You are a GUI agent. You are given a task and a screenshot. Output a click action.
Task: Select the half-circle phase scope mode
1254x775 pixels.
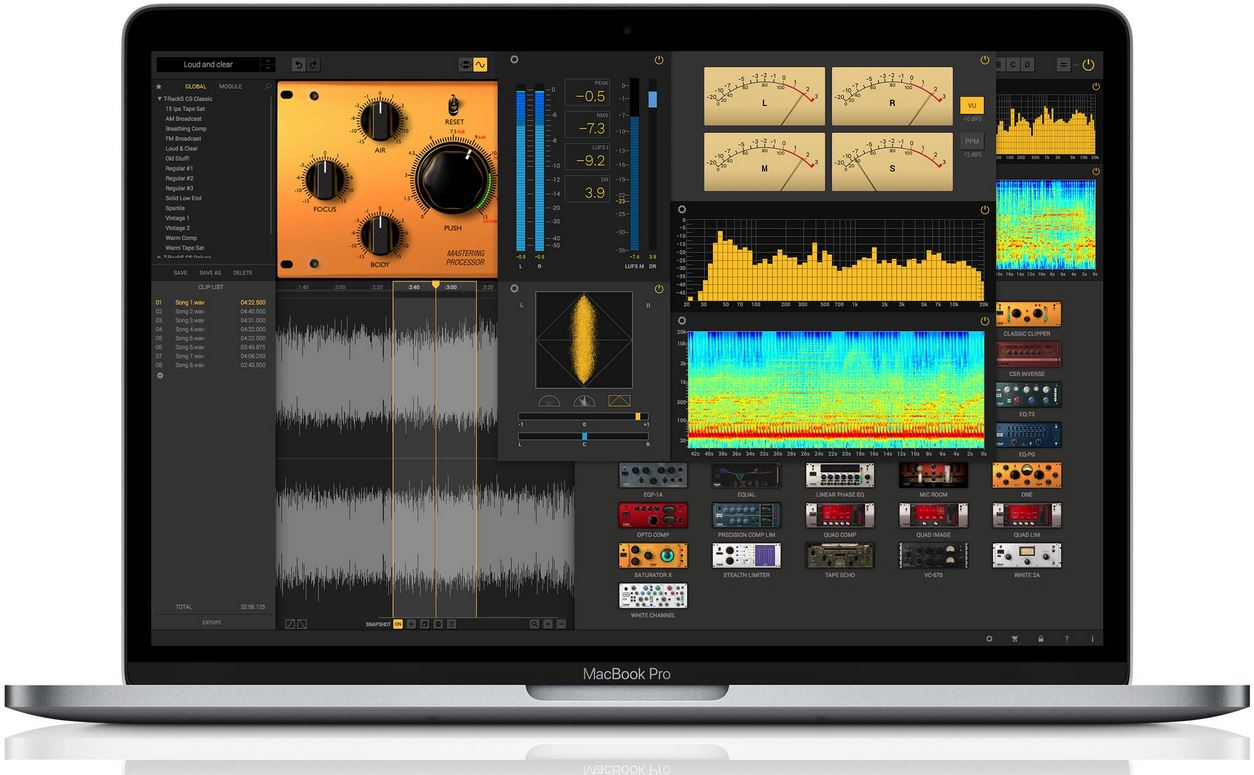tap(549, 401)
